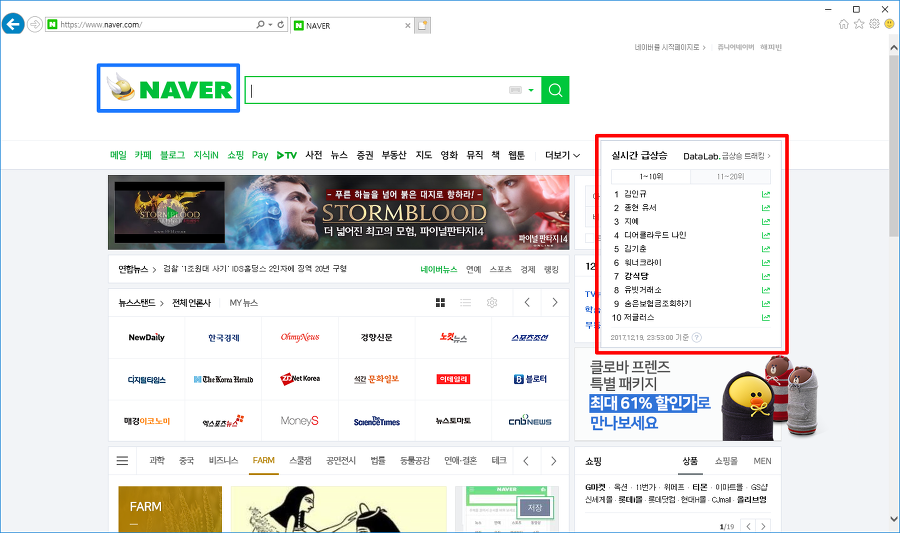The width and height of the screenshot is (900, 533).
Task: Click the browser back arrow button
Action: (x=13, y=24)
